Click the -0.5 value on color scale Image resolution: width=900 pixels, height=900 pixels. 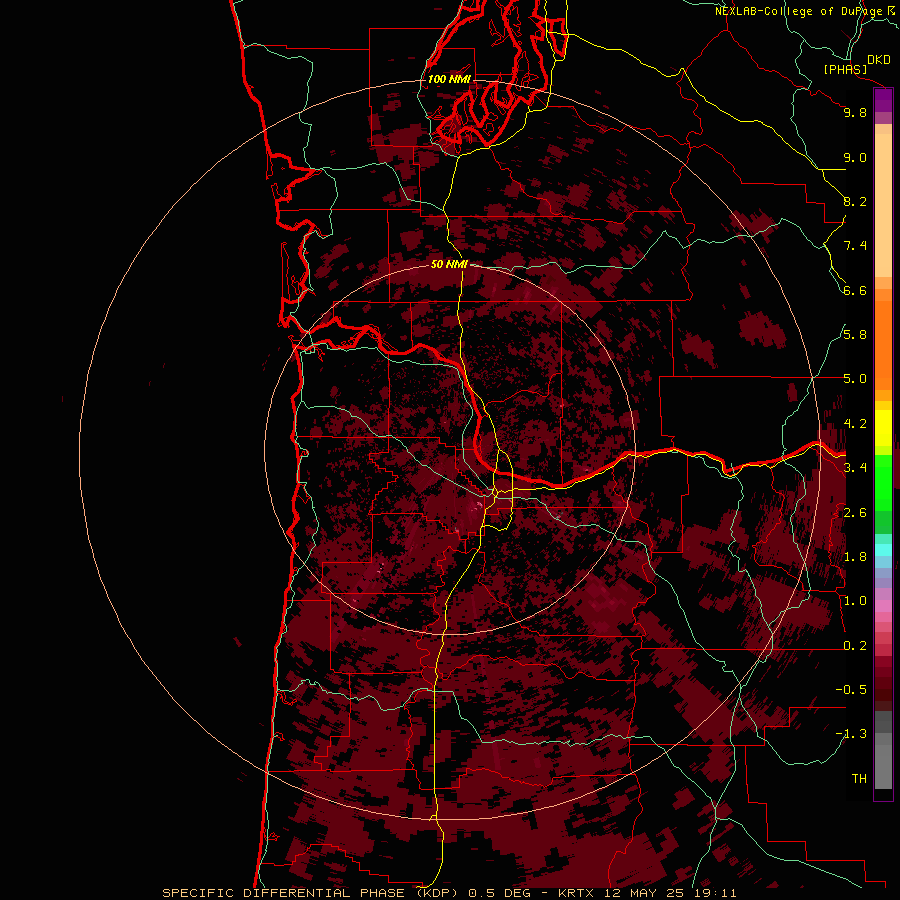coord(851,690)
